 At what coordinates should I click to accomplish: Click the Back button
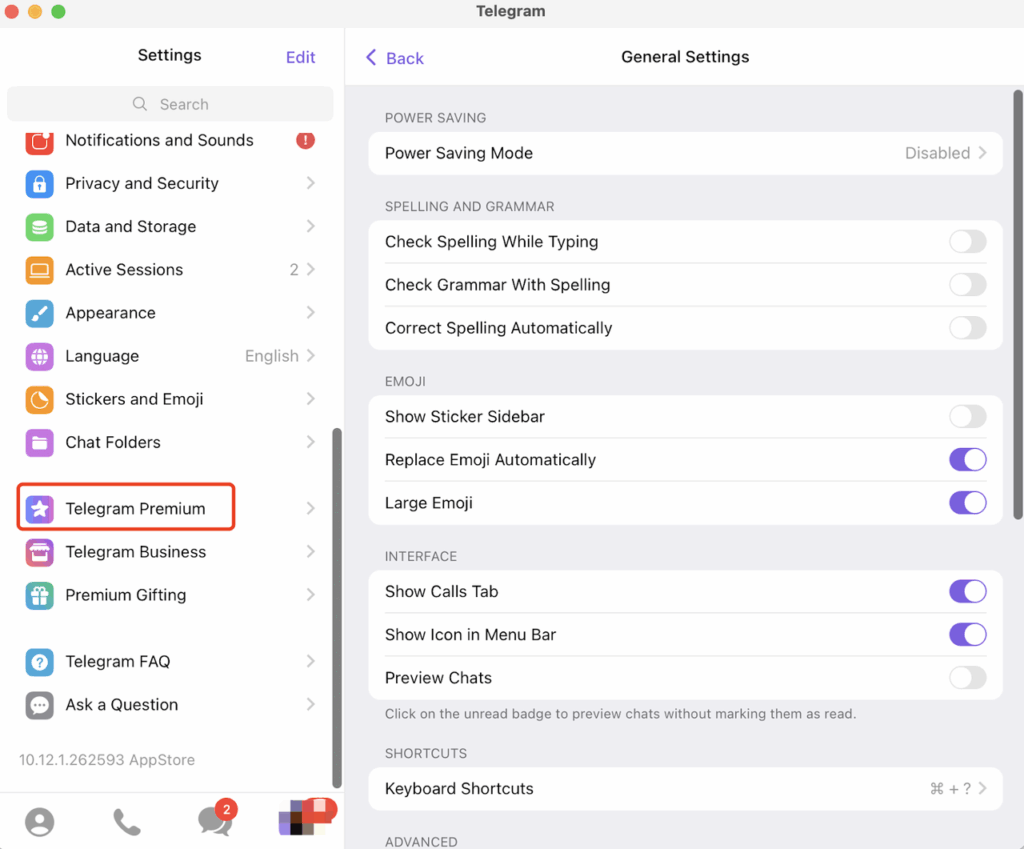click(395, 58)
